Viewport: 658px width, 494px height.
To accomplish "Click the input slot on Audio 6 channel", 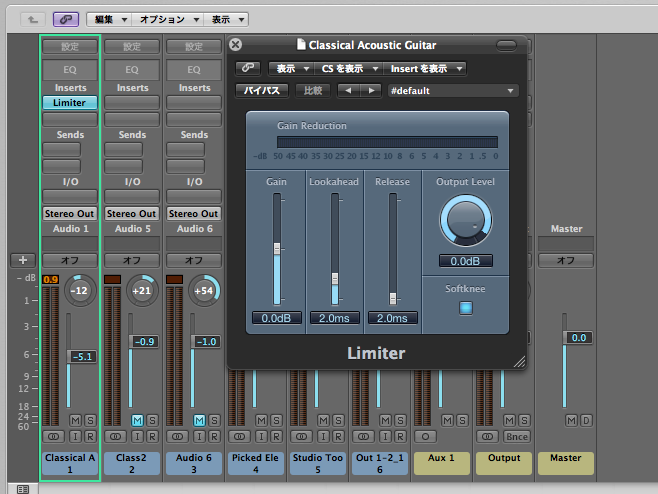I will coord(194,196).
